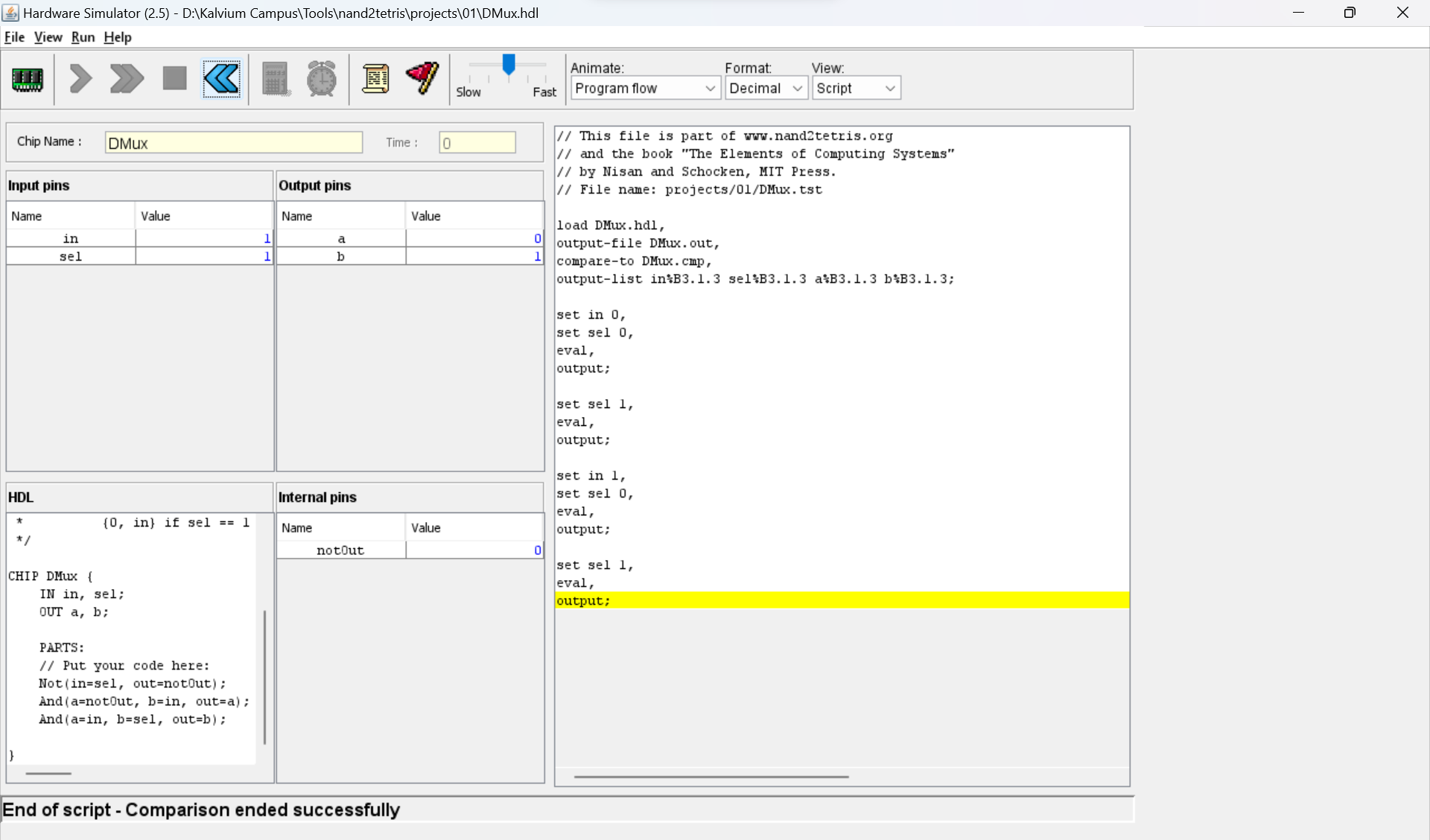Screen dimensions: 1430x840
Task: Click the Time field showing 0
Action: (477, 142)
